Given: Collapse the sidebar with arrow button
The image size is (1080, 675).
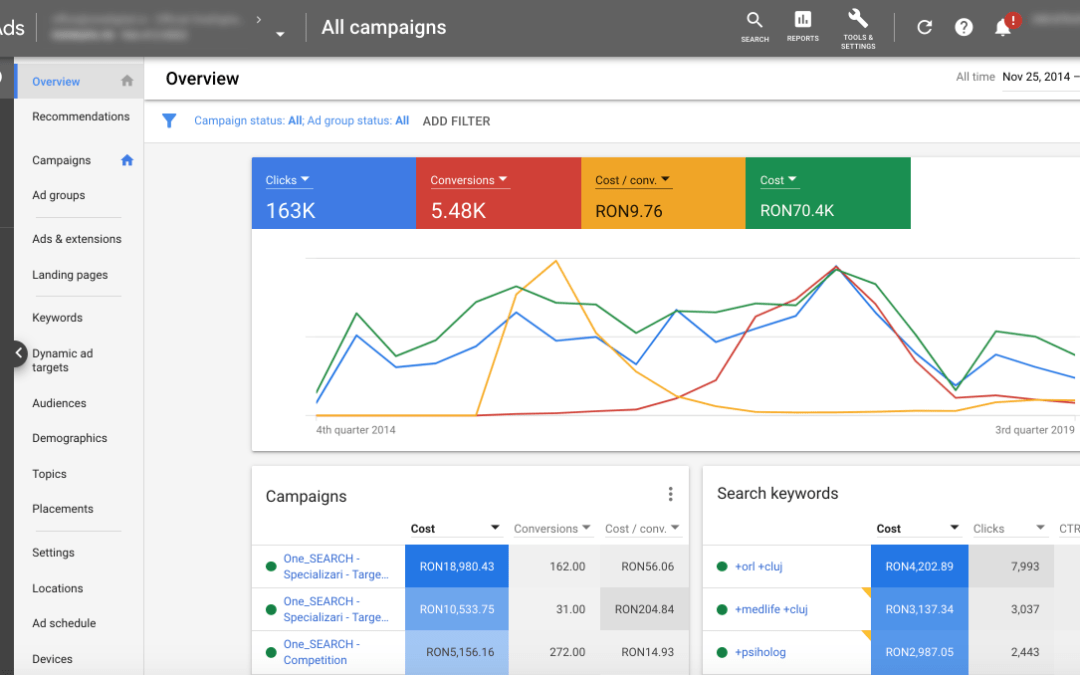Looking at the screenshot, I should click(19, 353).
